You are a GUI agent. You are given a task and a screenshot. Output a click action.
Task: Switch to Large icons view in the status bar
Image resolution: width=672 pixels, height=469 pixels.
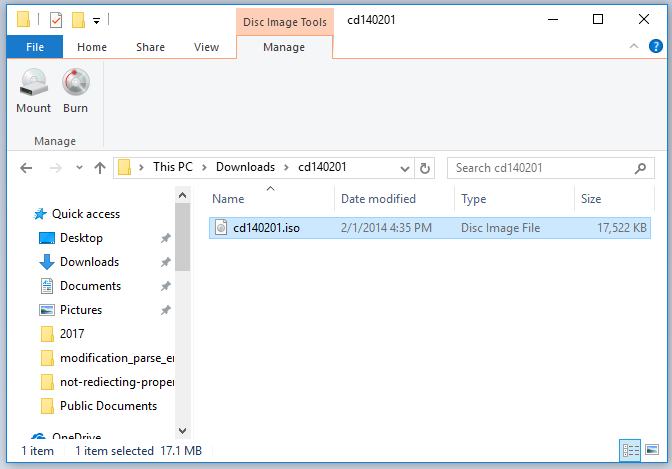(652, 450)
